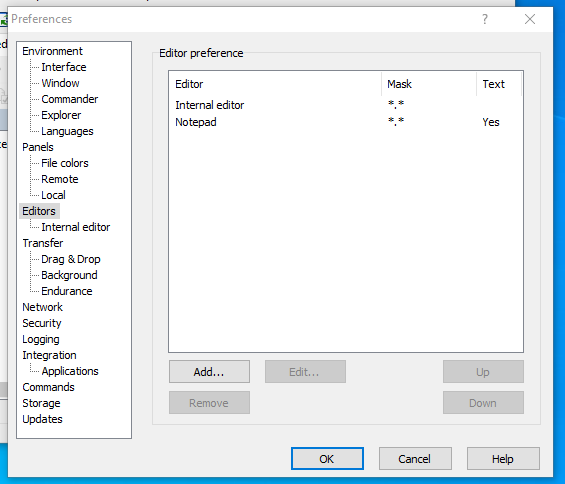Open the Help button at bottom
This screenshot has width=565, height=484.
coord(503,459)
